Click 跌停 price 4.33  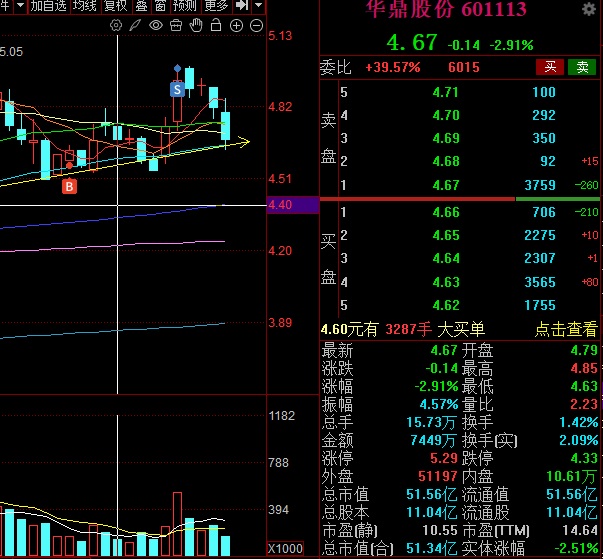[584, 458]
